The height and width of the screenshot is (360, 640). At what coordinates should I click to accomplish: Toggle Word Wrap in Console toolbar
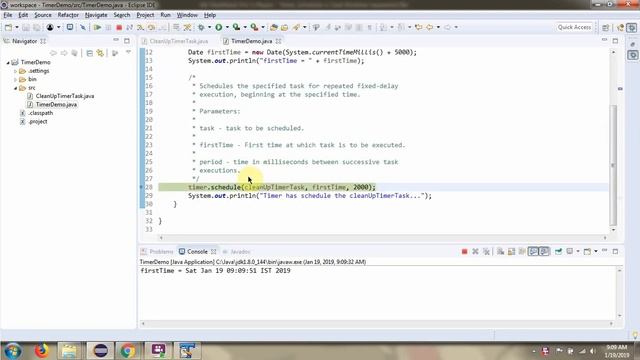522,251
